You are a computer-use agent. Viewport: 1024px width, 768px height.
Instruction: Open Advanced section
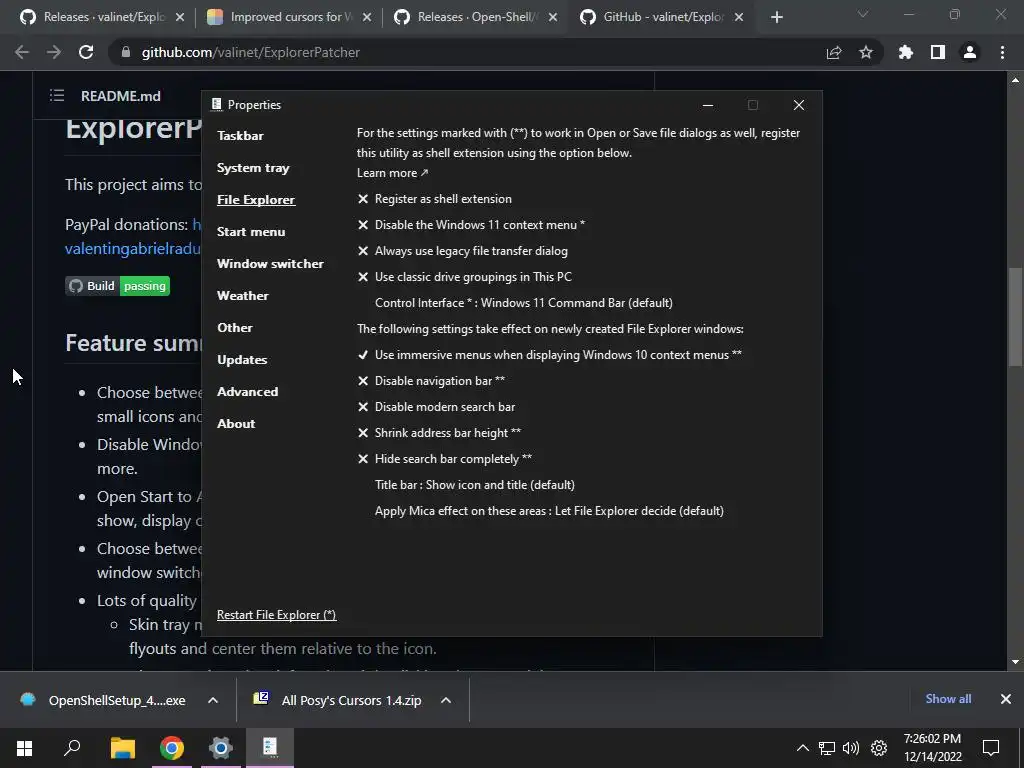(248, 392)
